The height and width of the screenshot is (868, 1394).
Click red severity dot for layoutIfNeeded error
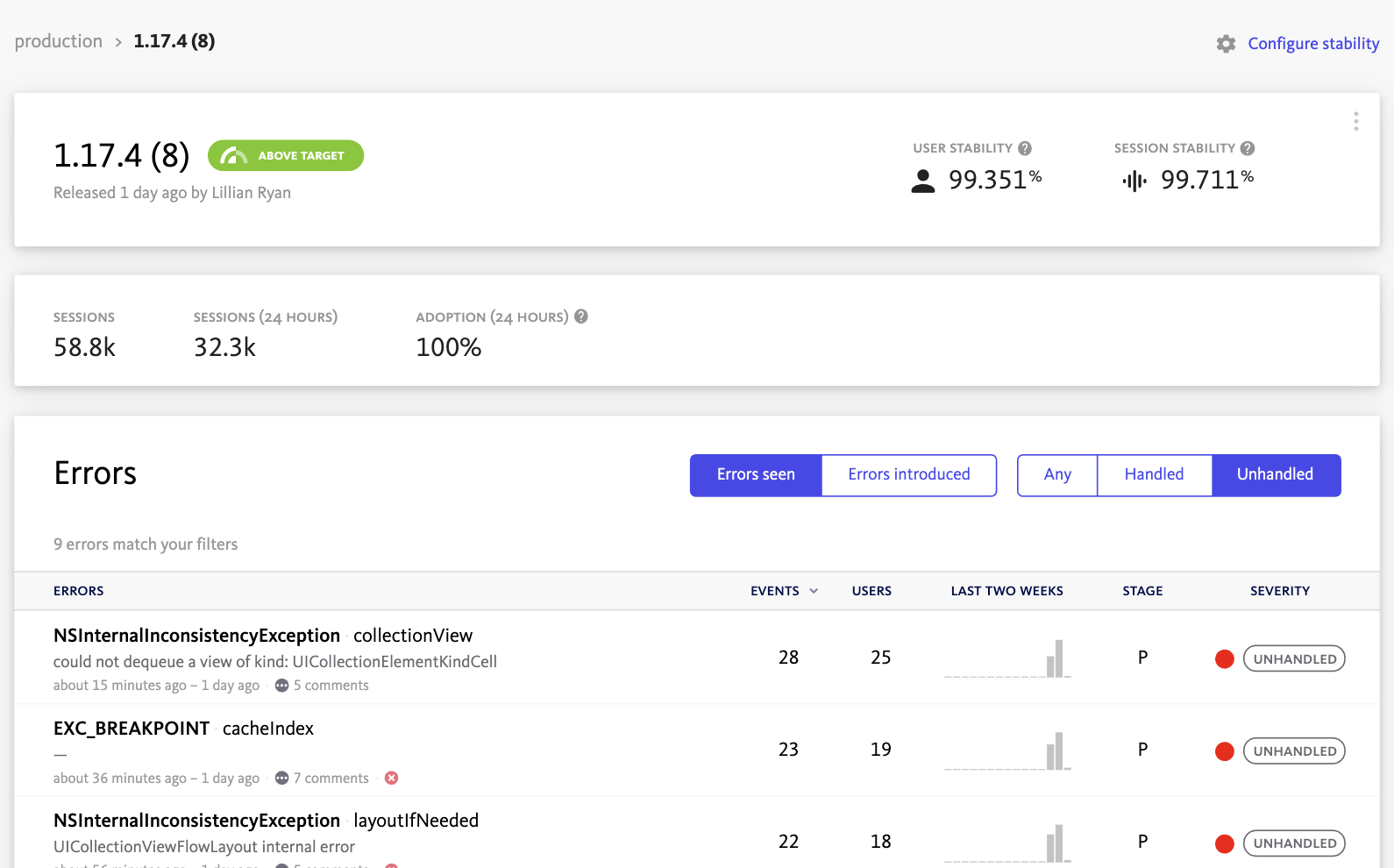pos(1225,843)
